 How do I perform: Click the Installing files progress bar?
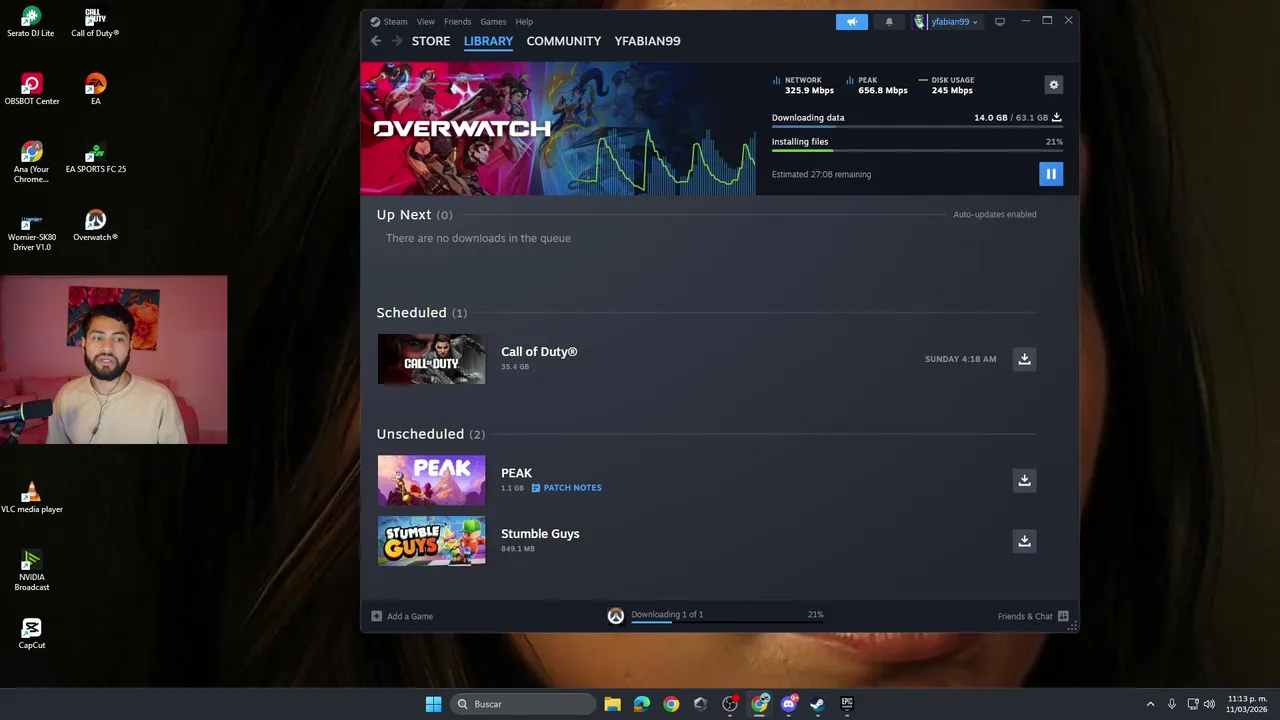pyautogui.click(x=916, y=151)
